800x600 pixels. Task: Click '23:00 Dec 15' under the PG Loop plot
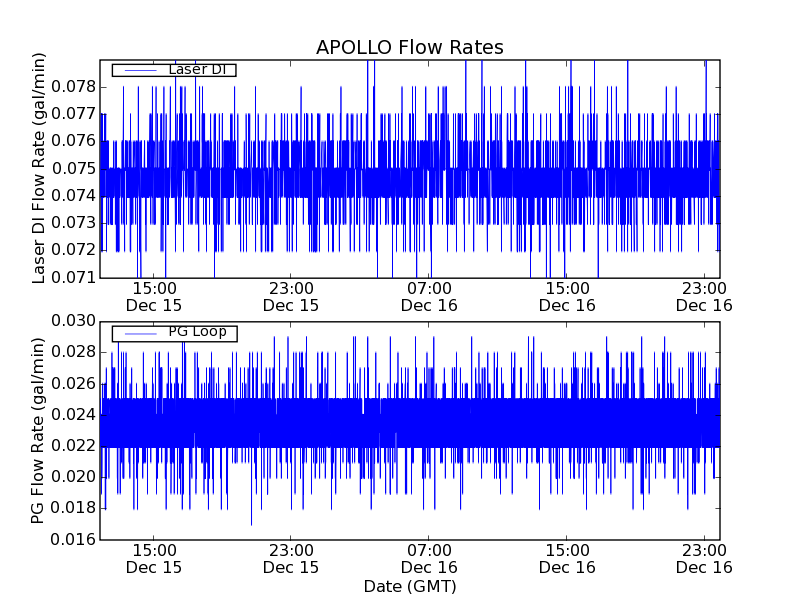(x=291, y=559)
